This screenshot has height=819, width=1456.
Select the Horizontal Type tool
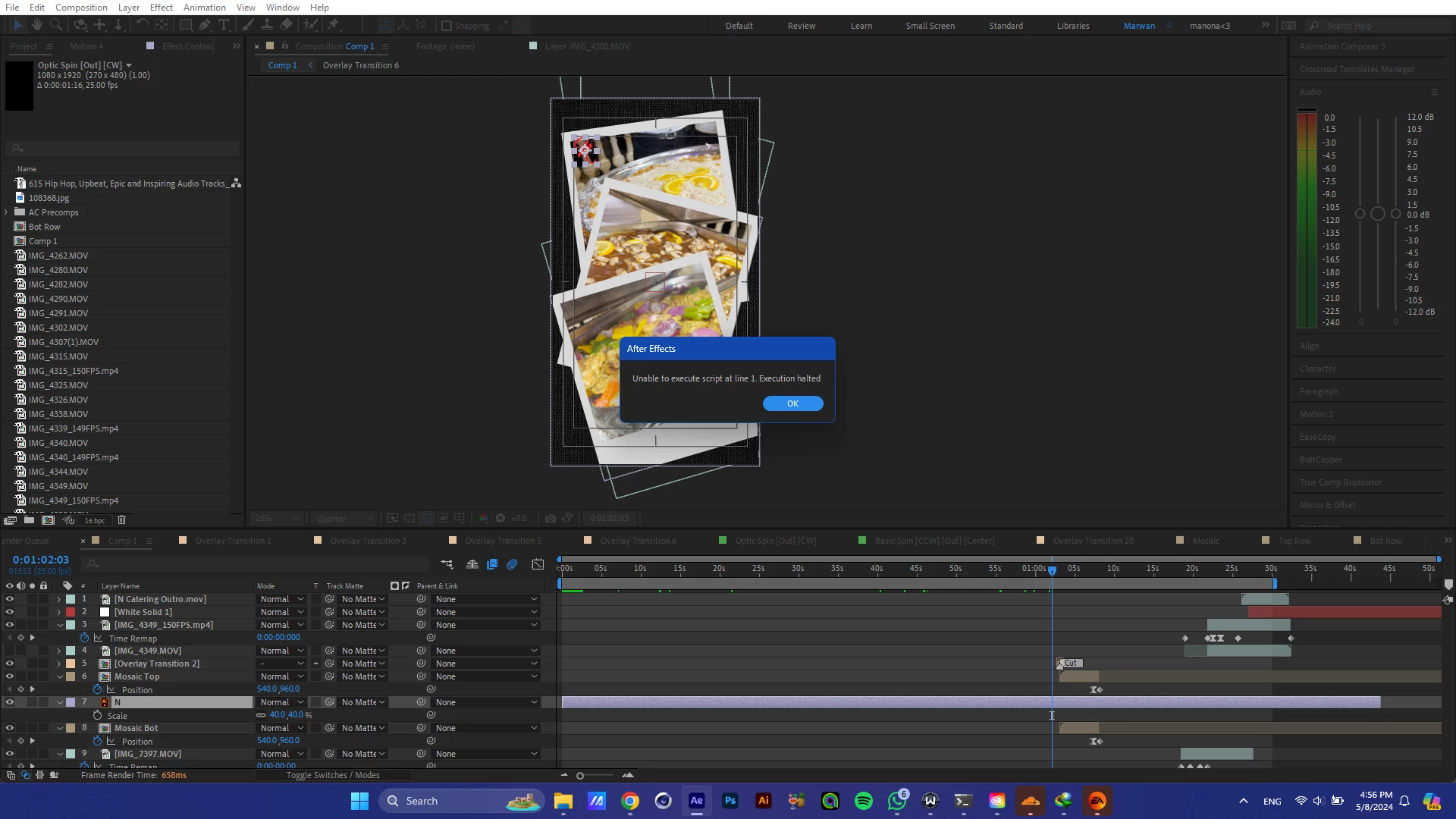(x=224, y=25)
